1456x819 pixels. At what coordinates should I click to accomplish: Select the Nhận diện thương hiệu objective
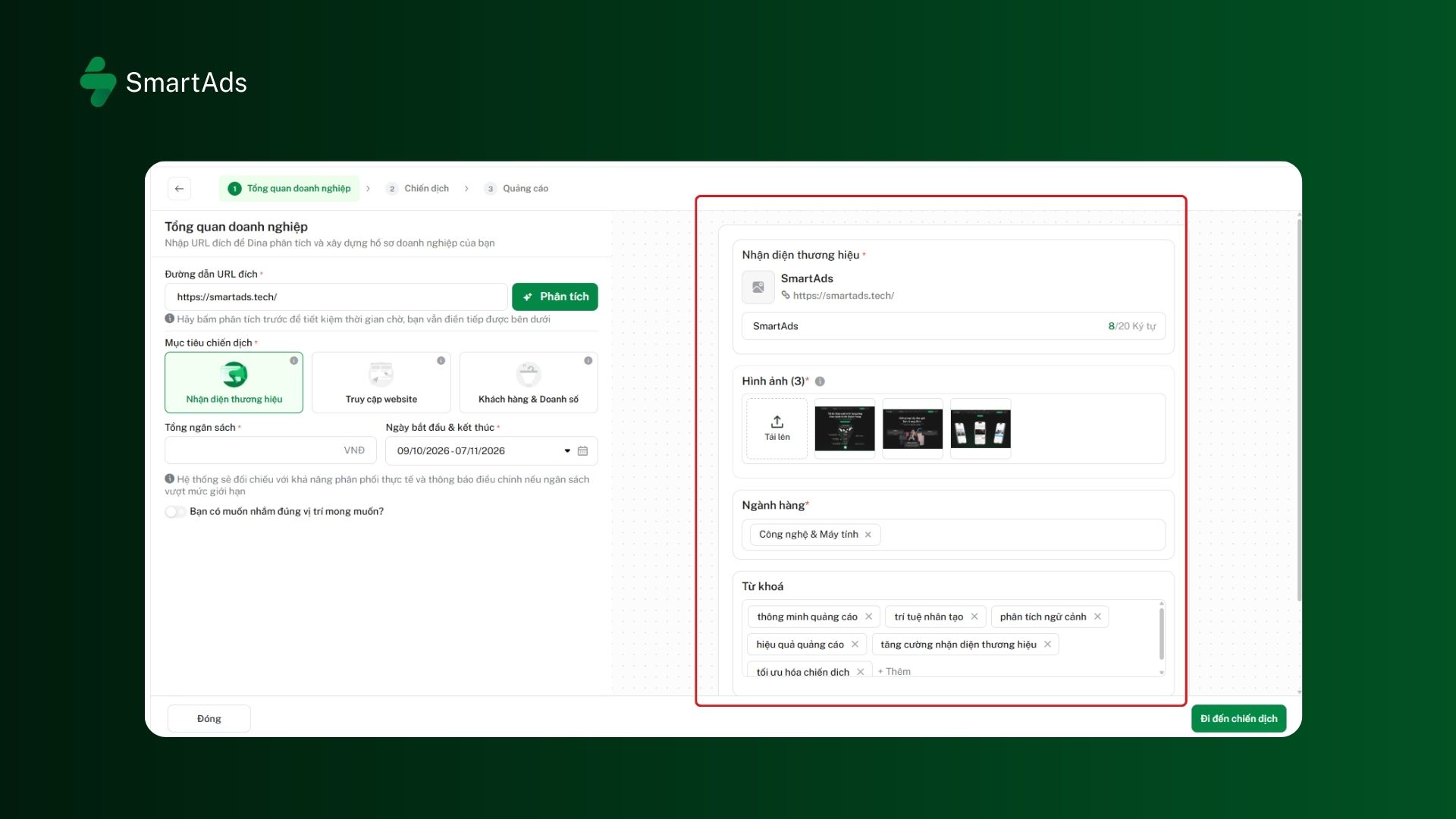pyautogui.click(x=234, y=382)
